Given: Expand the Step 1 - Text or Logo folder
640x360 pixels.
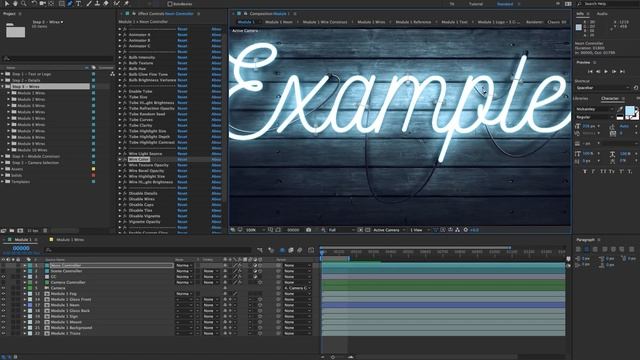Looking at the screenshot, I should 3,74.
